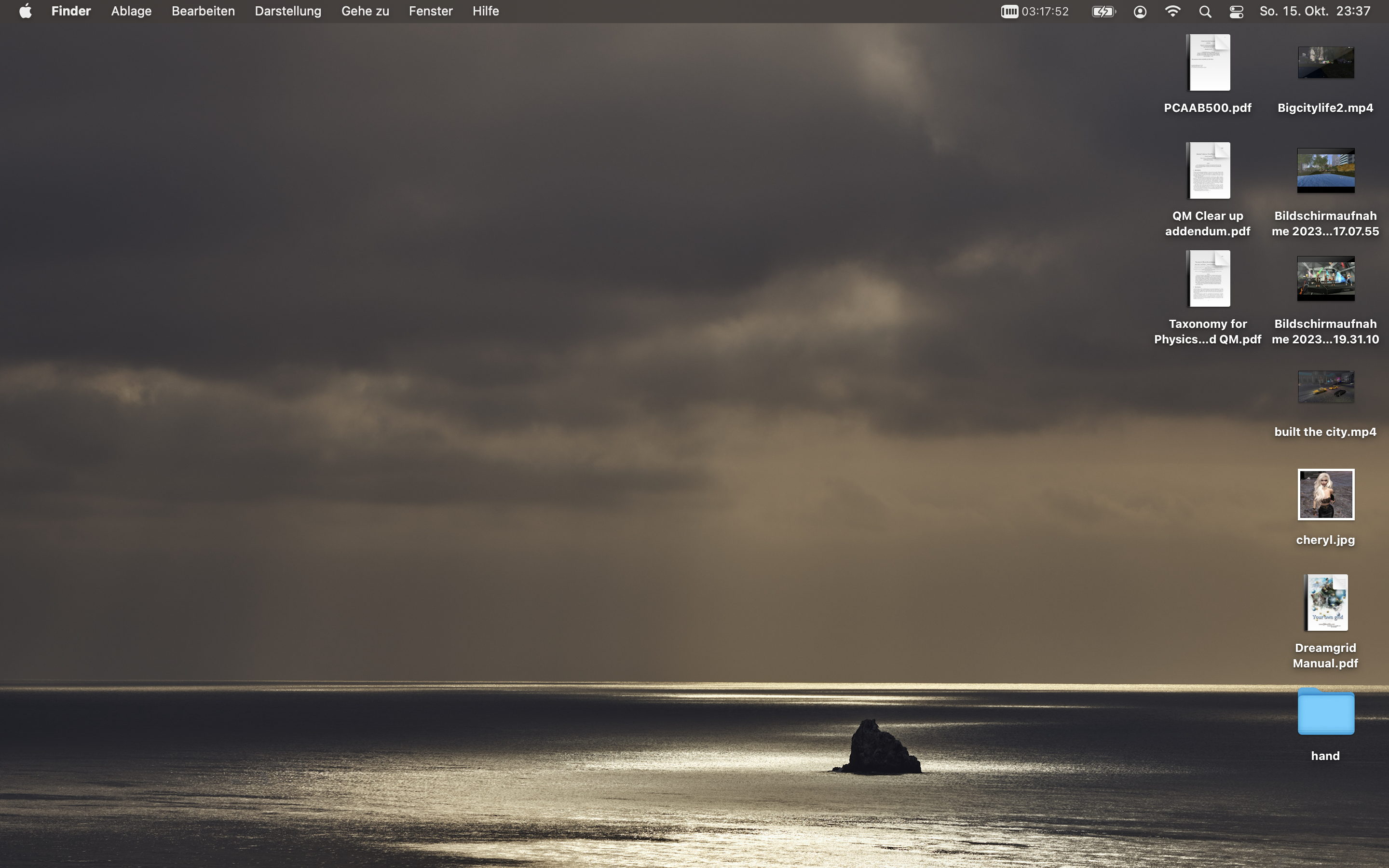Image resolution: width=1389 pixels, height=868 pixels.
Task: Click the Wi-Fi status icon
Action: 1172,12
